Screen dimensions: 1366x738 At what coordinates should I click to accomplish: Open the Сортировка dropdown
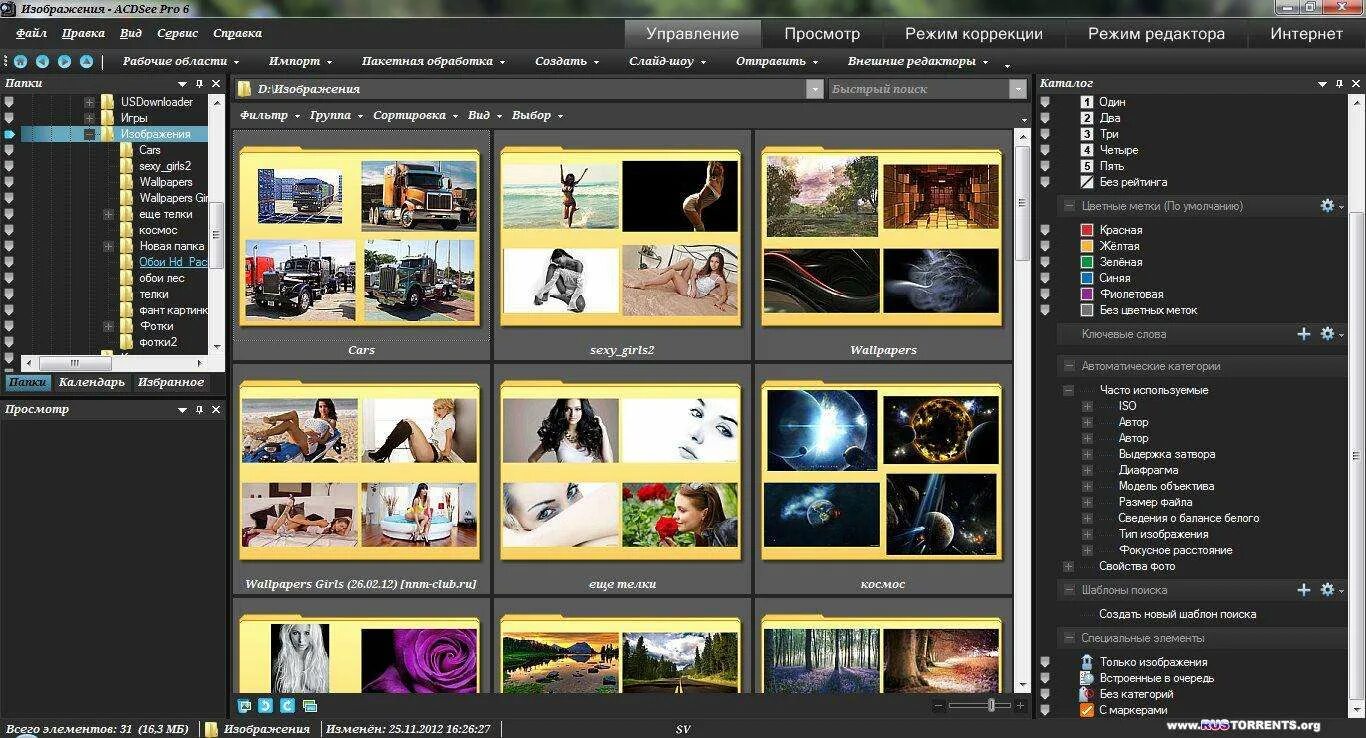[415, 115]
